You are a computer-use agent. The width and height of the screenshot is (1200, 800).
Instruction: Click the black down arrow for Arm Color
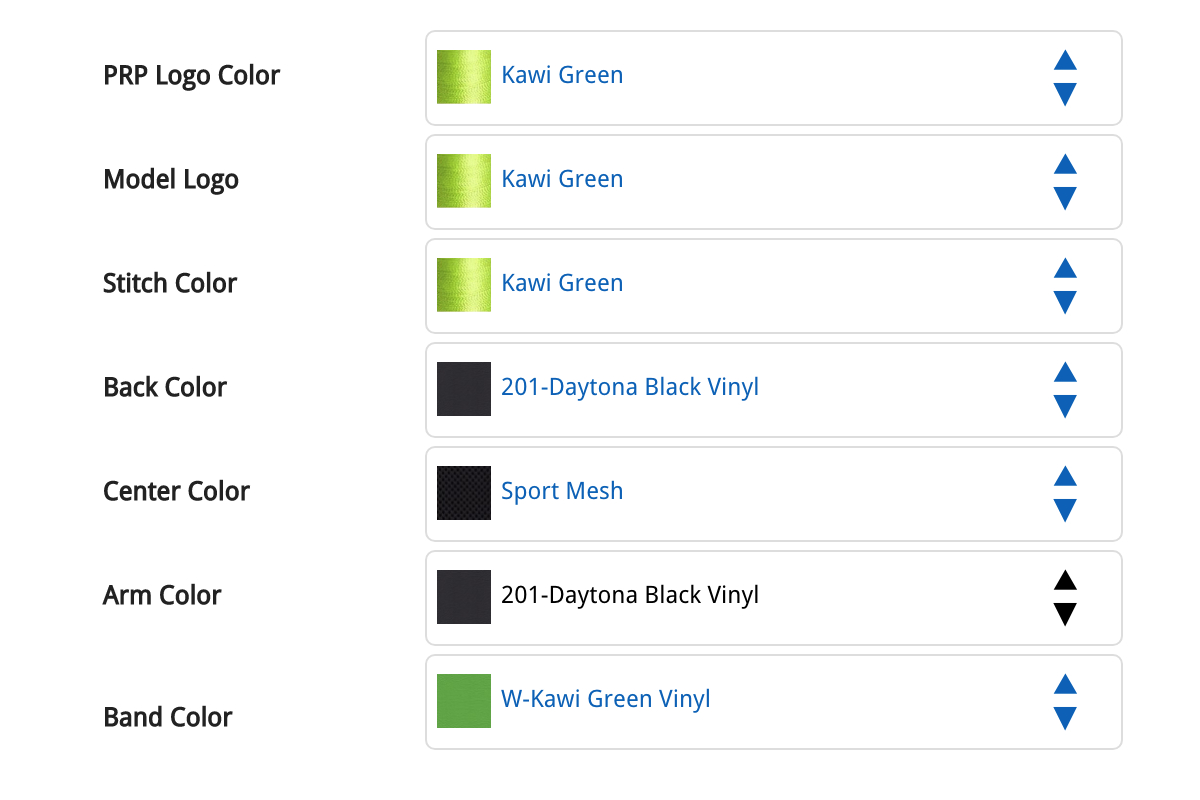[x=1065, y=614]
